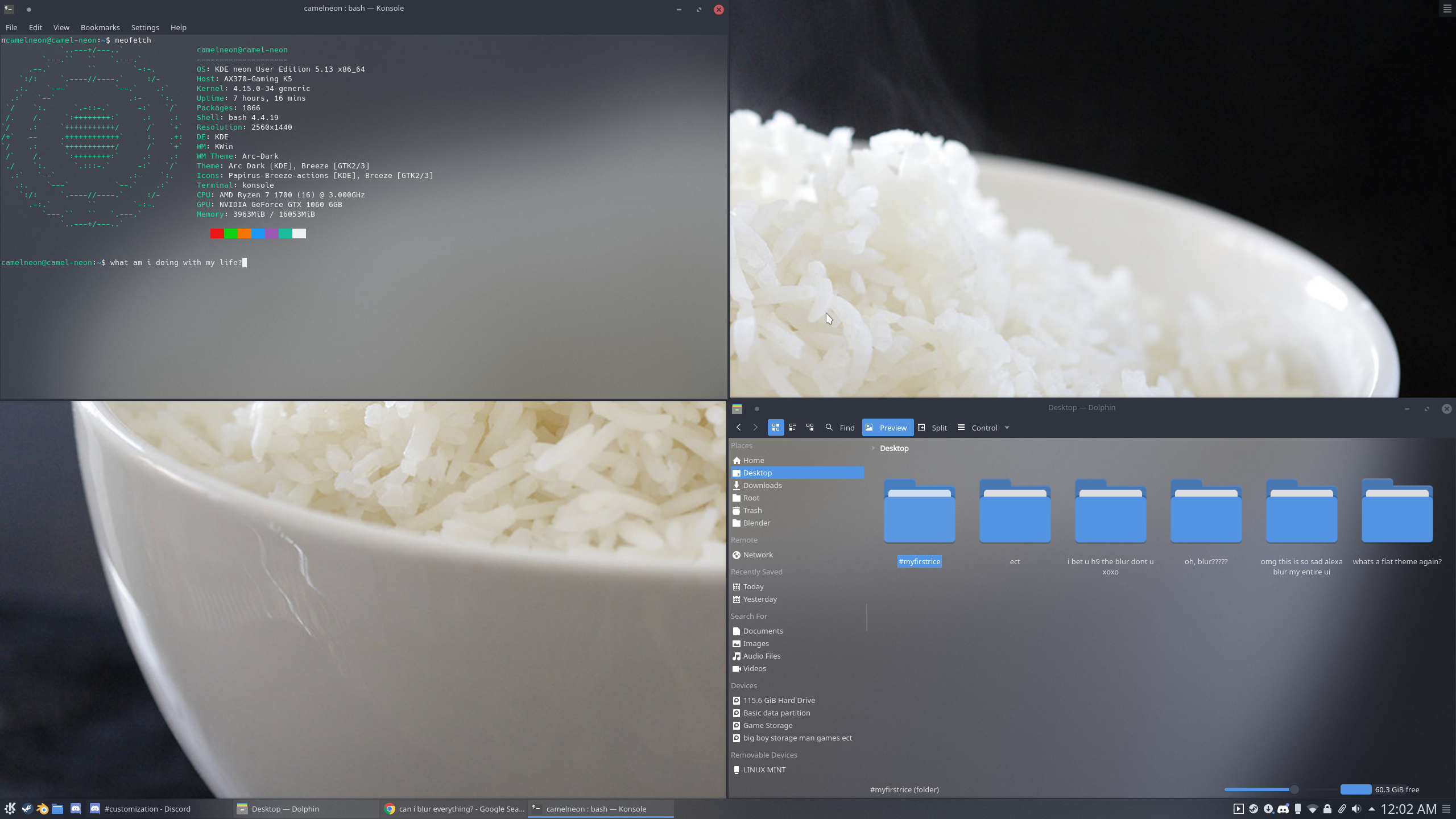Open Konsole File menu

click(x=11, y=27)
